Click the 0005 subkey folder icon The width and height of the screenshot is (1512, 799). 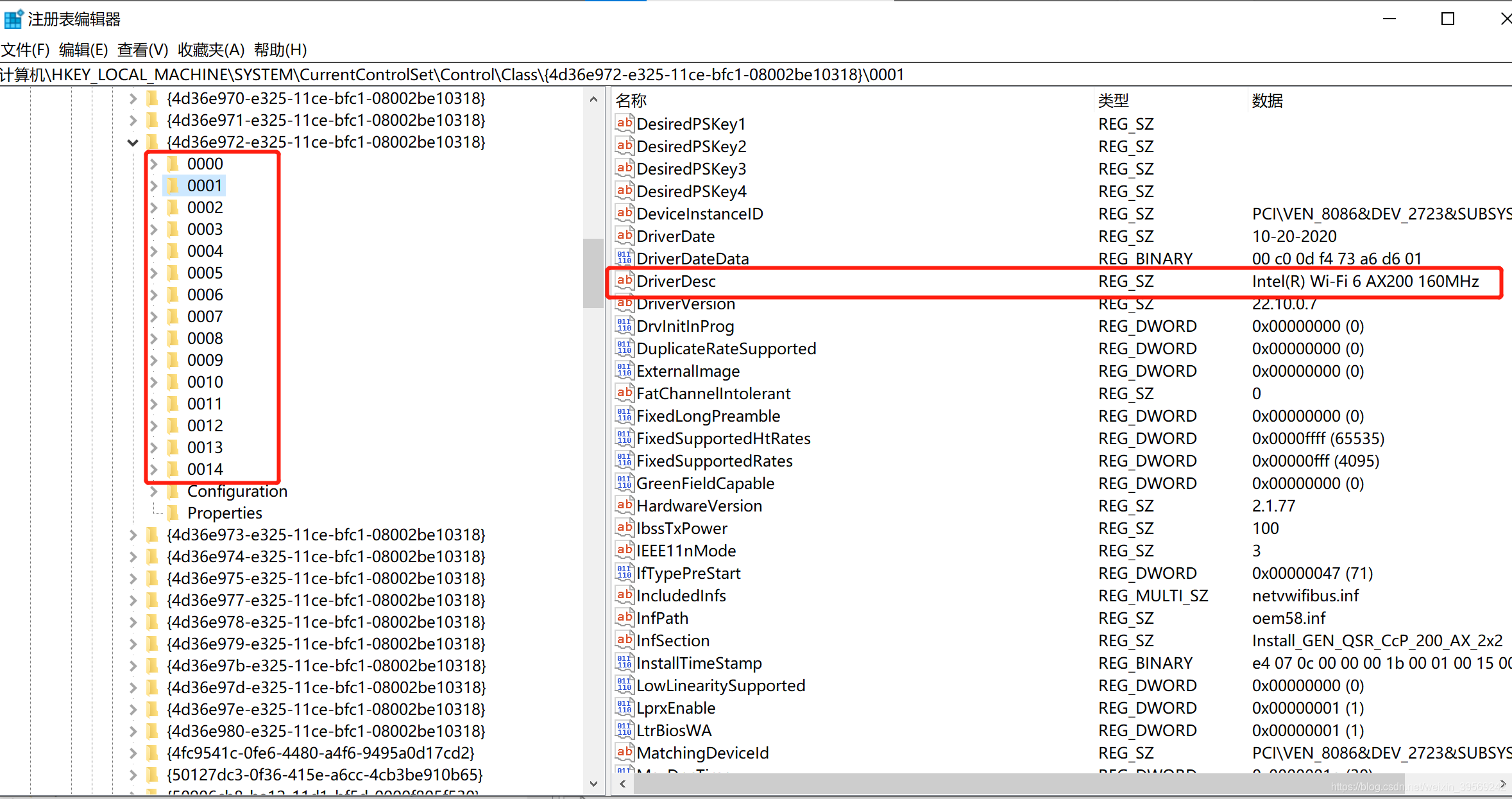pos(173,273)
